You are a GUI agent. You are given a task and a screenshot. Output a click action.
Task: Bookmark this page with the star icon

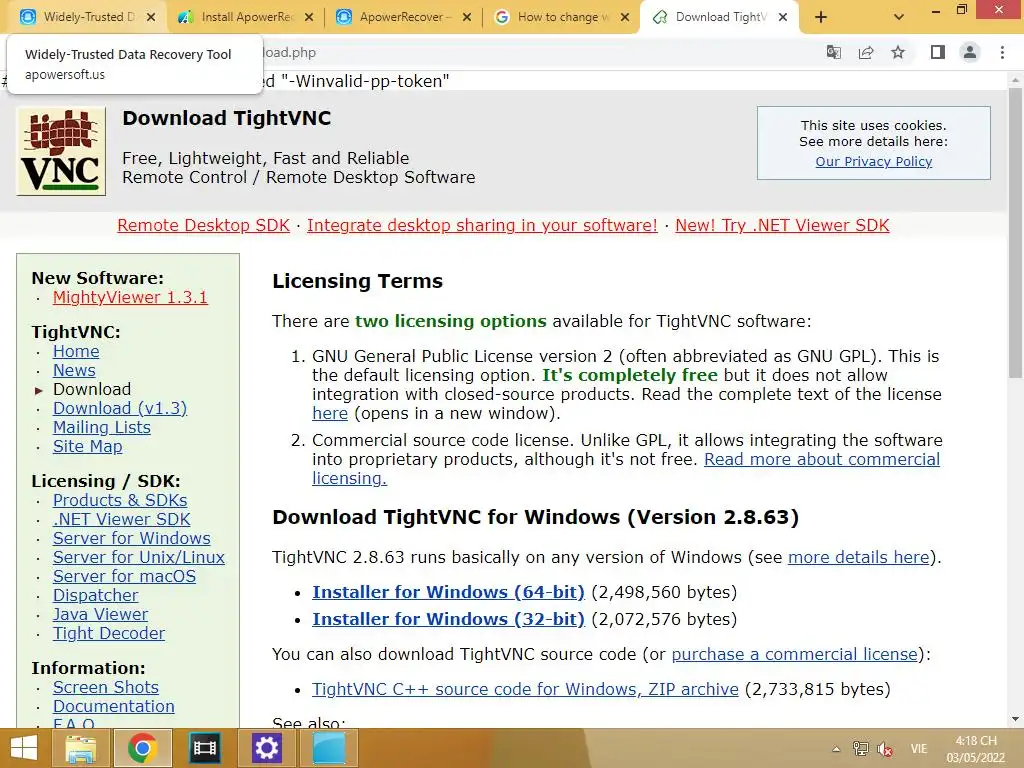[898, 52]
